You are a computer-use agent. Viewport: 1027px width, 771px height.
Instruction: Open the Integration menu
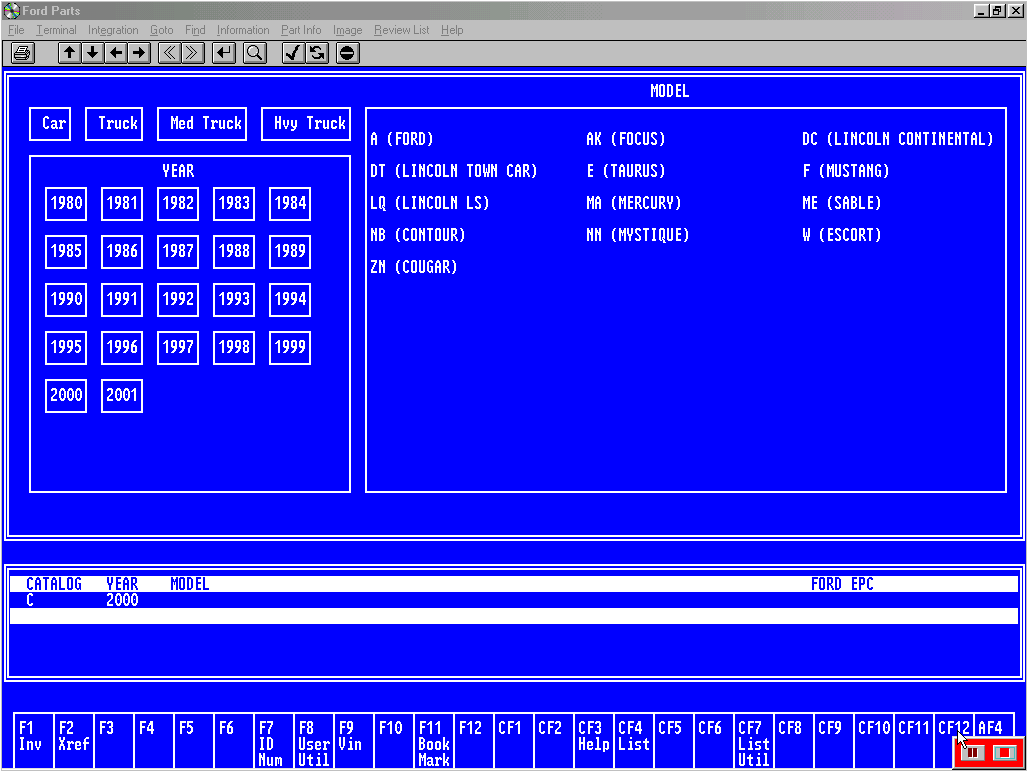click(x=113, y=30)
